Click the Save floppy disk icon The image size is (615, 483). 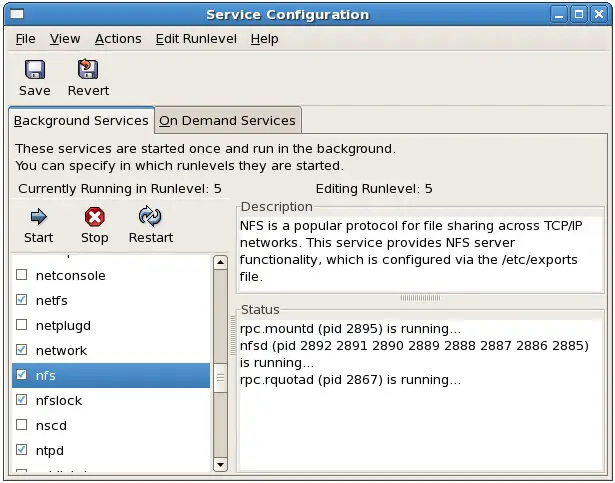coord(34,70)
